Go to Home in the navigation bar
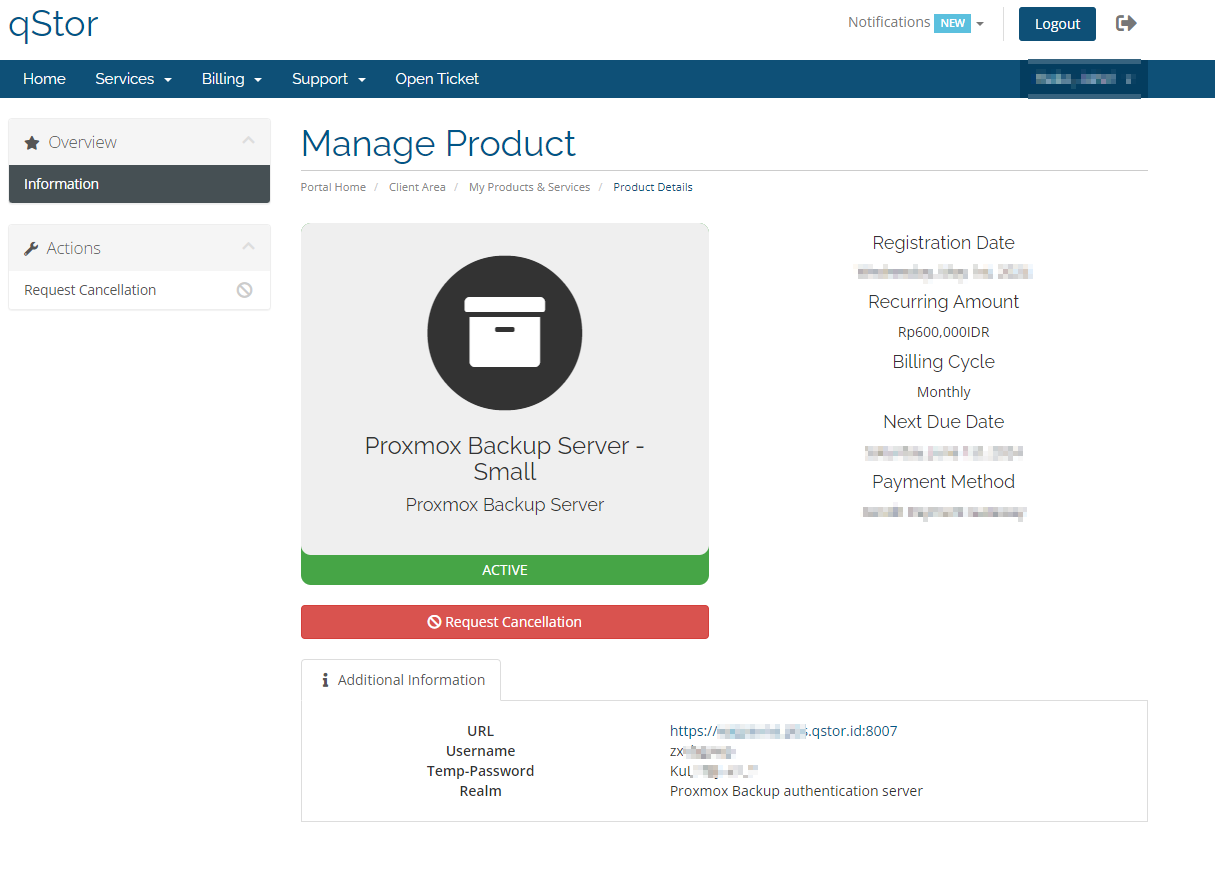This screenshot has width=1215, height=877. 44,79
